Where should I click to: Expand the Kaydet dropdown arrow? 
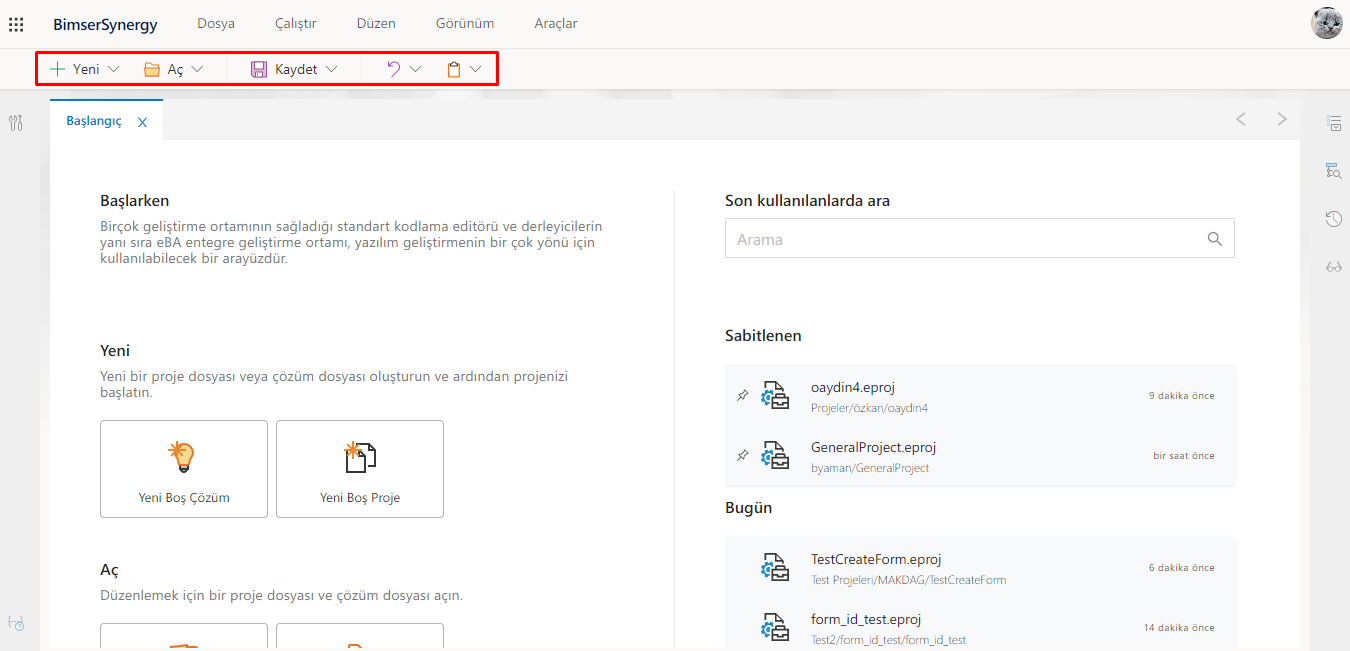[331, 69]
